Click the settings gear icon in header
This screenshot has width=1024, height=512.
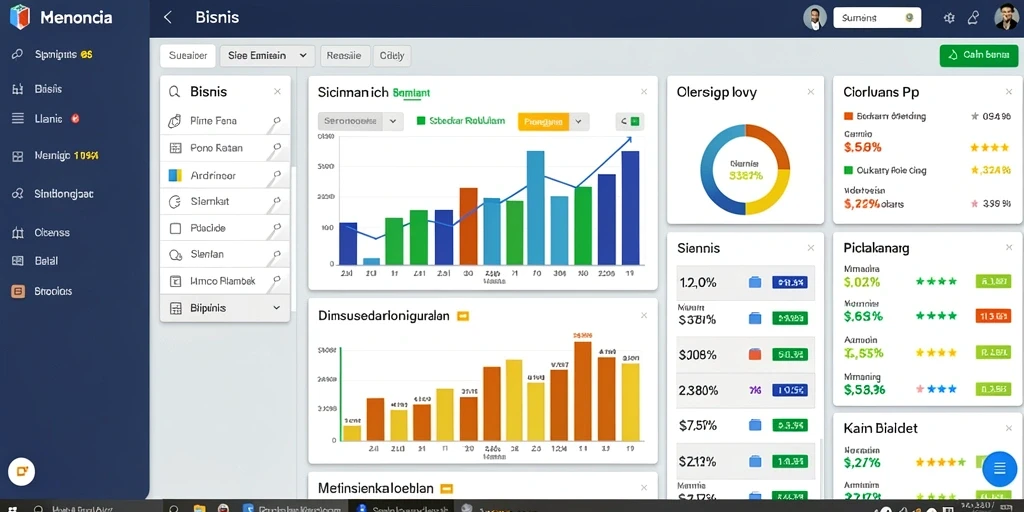[x=949, y=18]
